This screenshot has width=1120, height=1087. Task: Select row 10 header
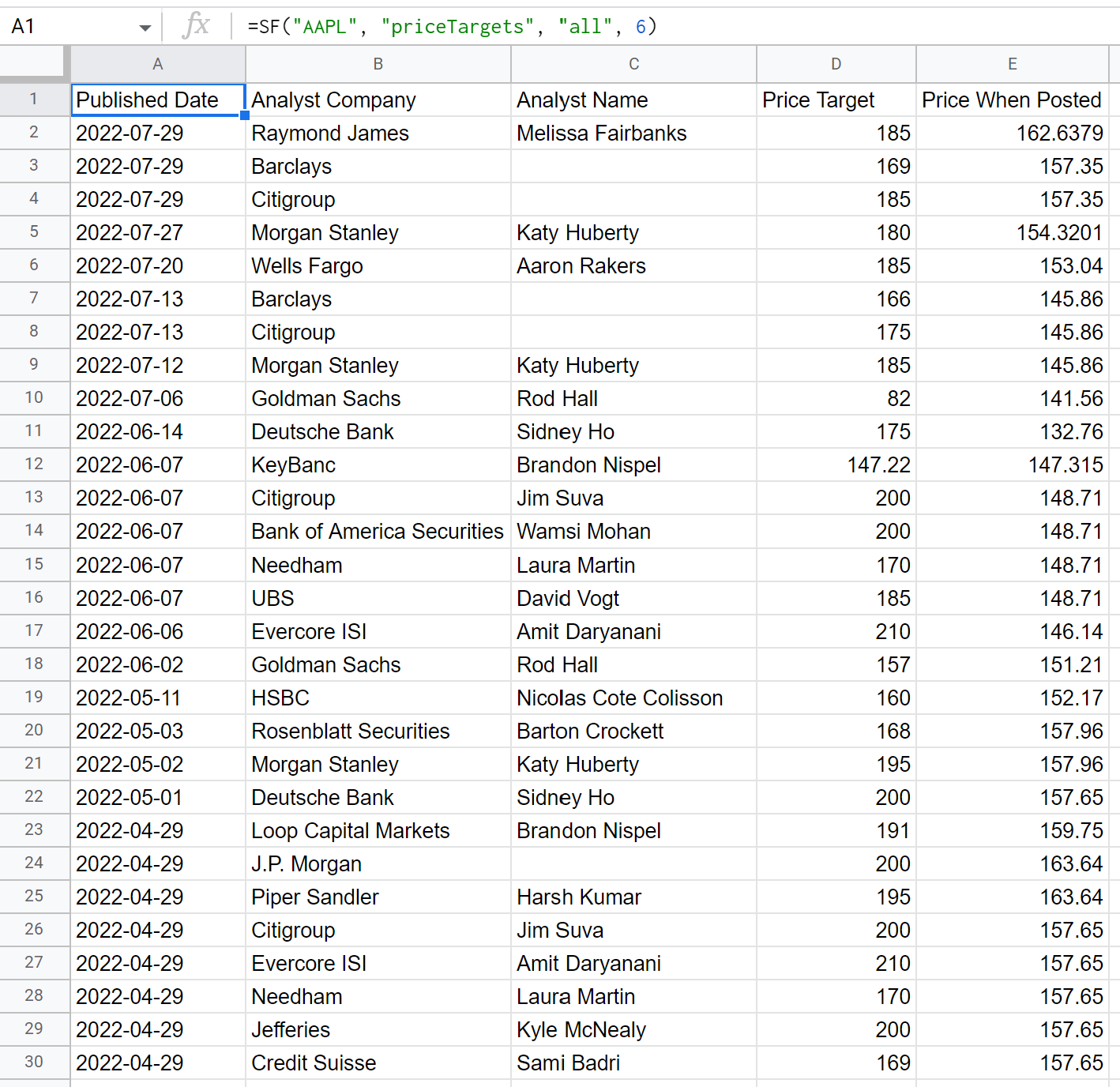34,398
